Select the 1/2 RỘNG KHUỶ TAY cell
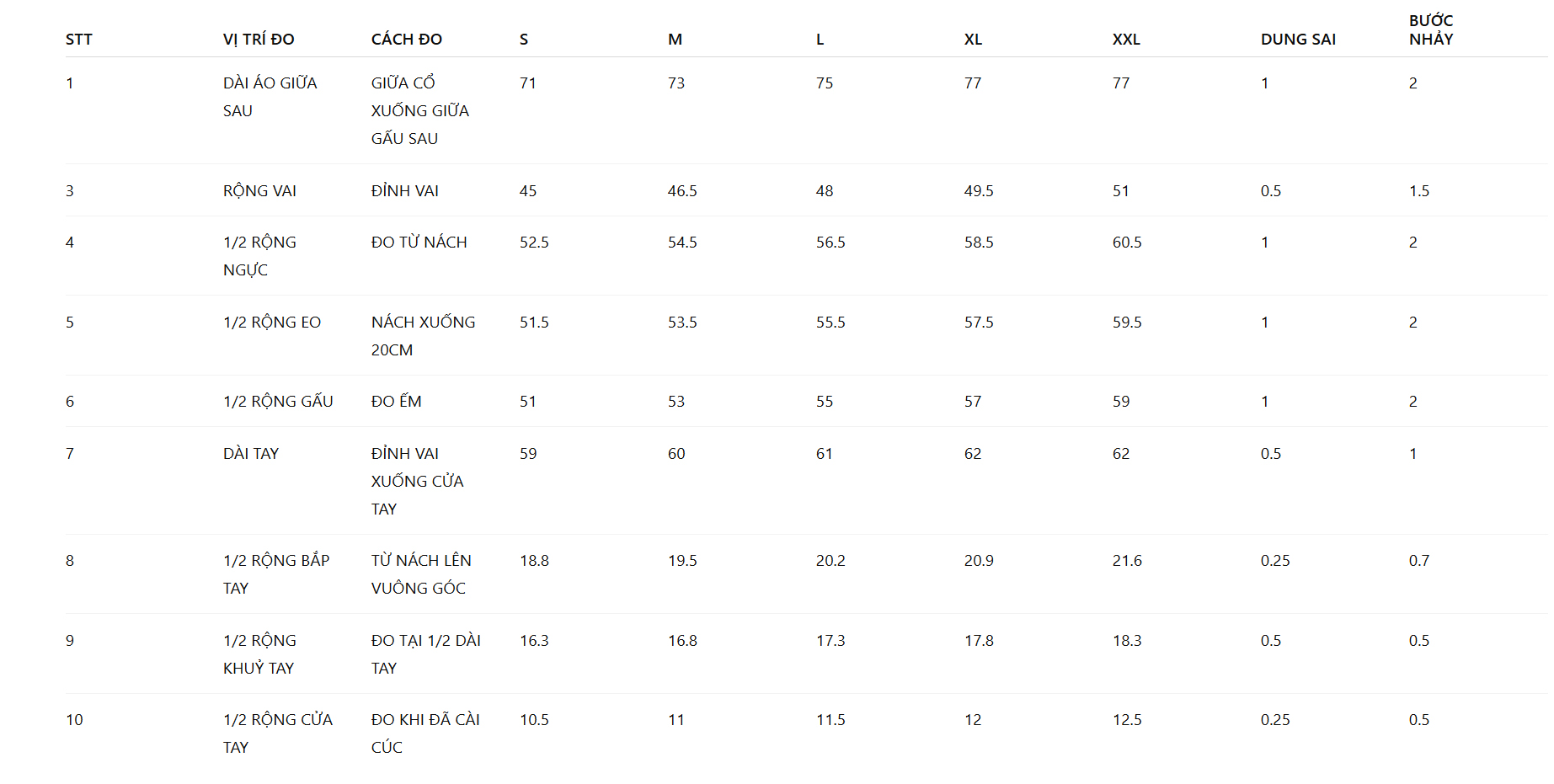Viewport: 1554px width, 784px height. click(259, 654)
